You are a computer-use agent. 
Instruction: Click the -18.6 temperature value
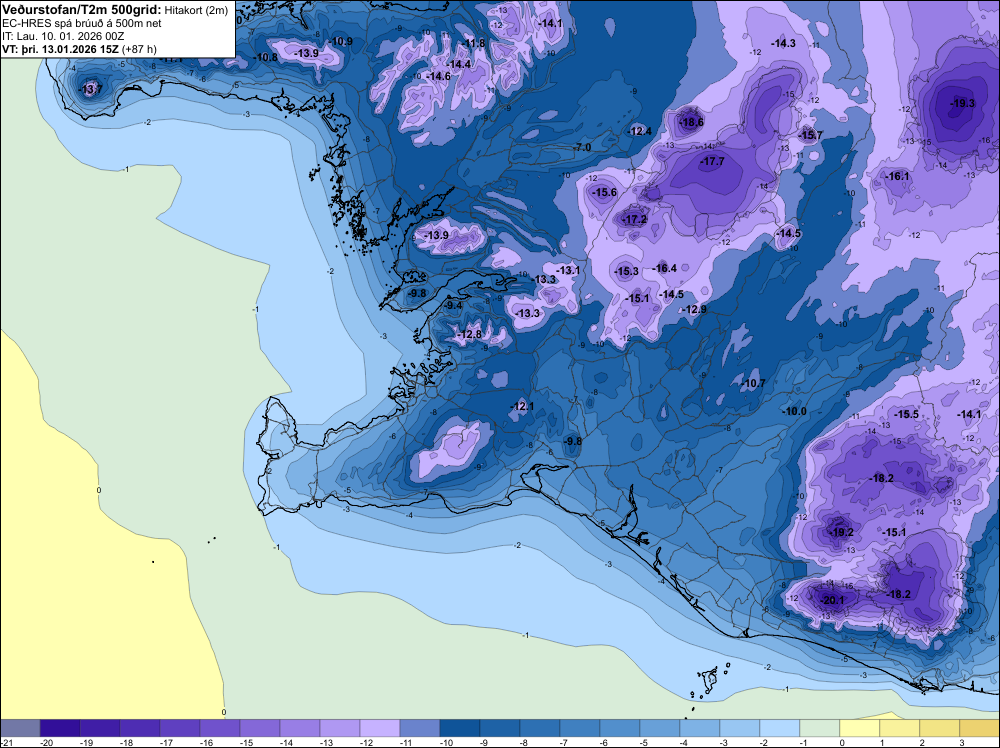pos(691,122)
